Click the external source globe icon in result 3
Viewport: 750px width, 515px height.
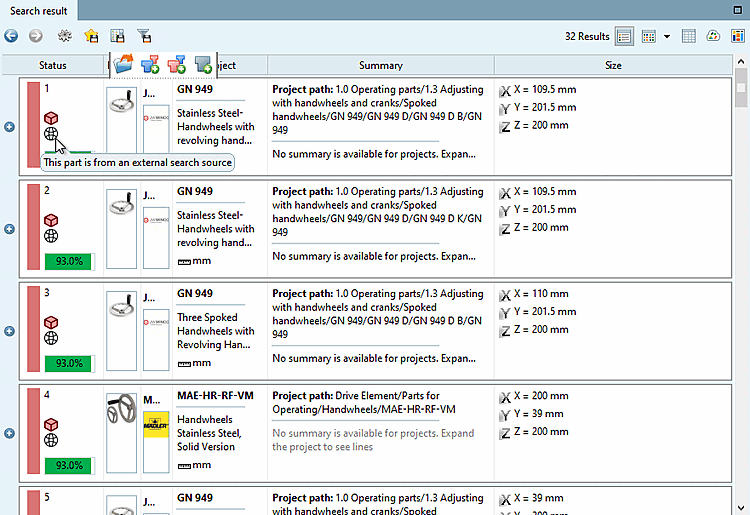pos(52,338)
